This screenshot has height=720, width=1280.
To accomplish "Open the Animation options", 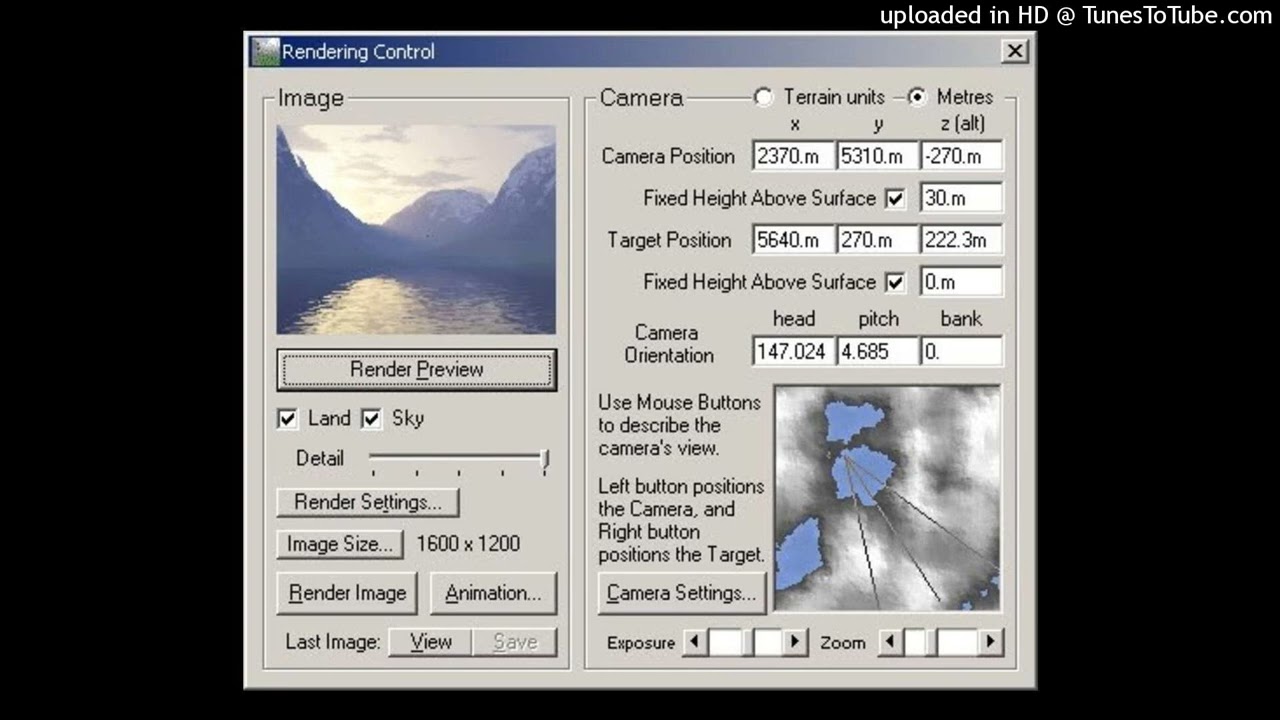I will coord(493,593).
